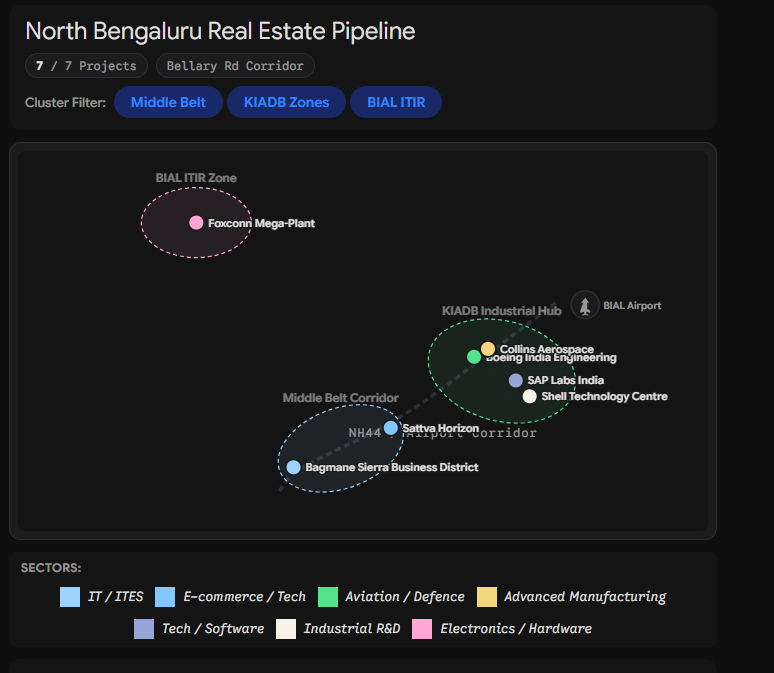Click the KIADB Industrial Hub label
The height and width of the screenshot is (673, 774).
[502, 311]
